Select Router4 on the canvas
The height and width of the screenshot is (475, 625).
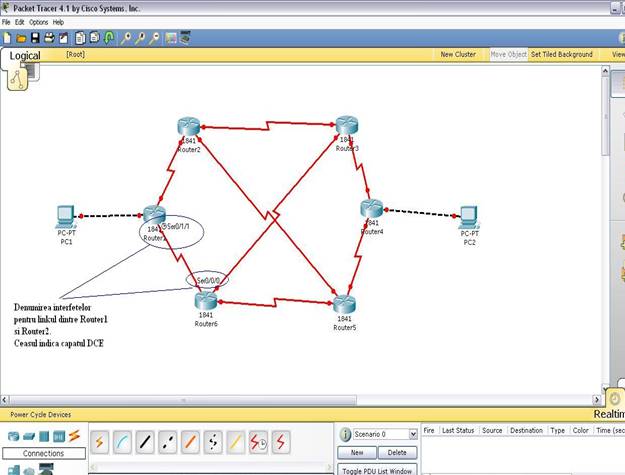[x=372, y=208]
